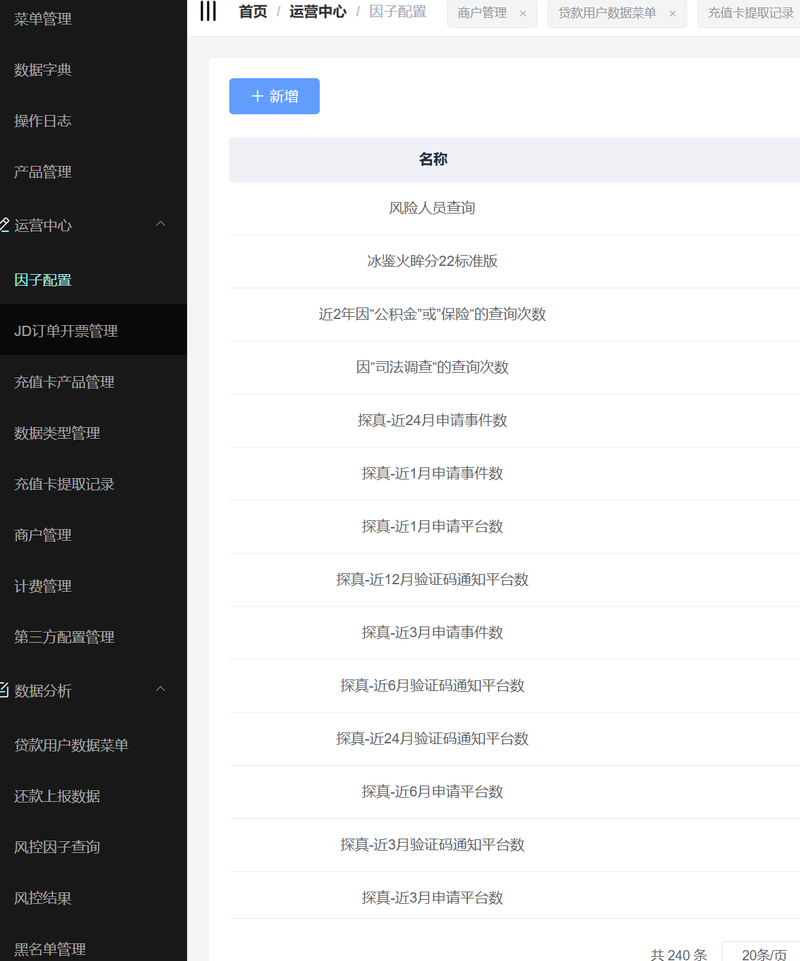
Task: Select the 探真-近3月申请事件数 row
Action: (x=514, y=632)
